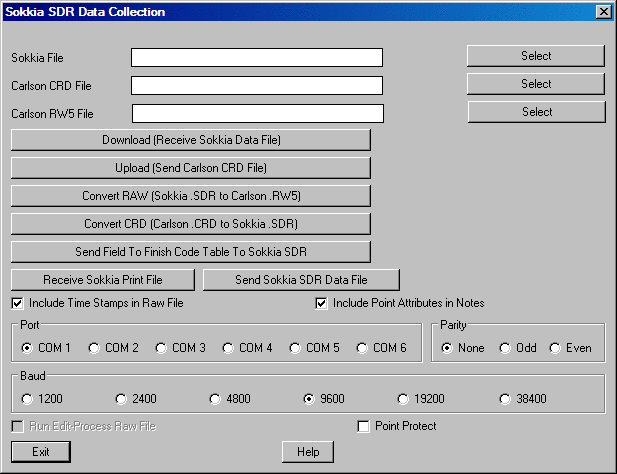Close the Sokkia SDR Data Collection dialog
The width and height of the screenshot is (617, 474).
pyautogui.click(x=604, y=12)
